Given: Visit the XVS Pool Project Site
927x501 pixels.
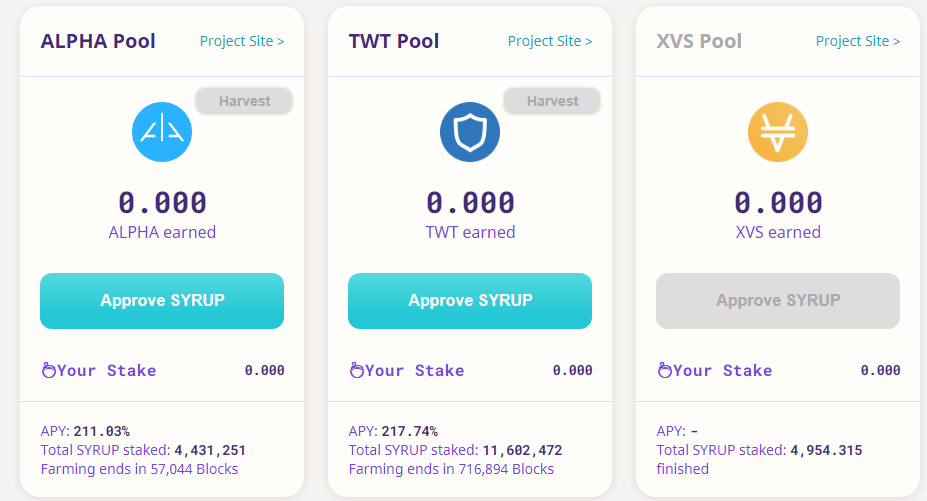Looking at the screenshot, I should [x=858, y=41].
